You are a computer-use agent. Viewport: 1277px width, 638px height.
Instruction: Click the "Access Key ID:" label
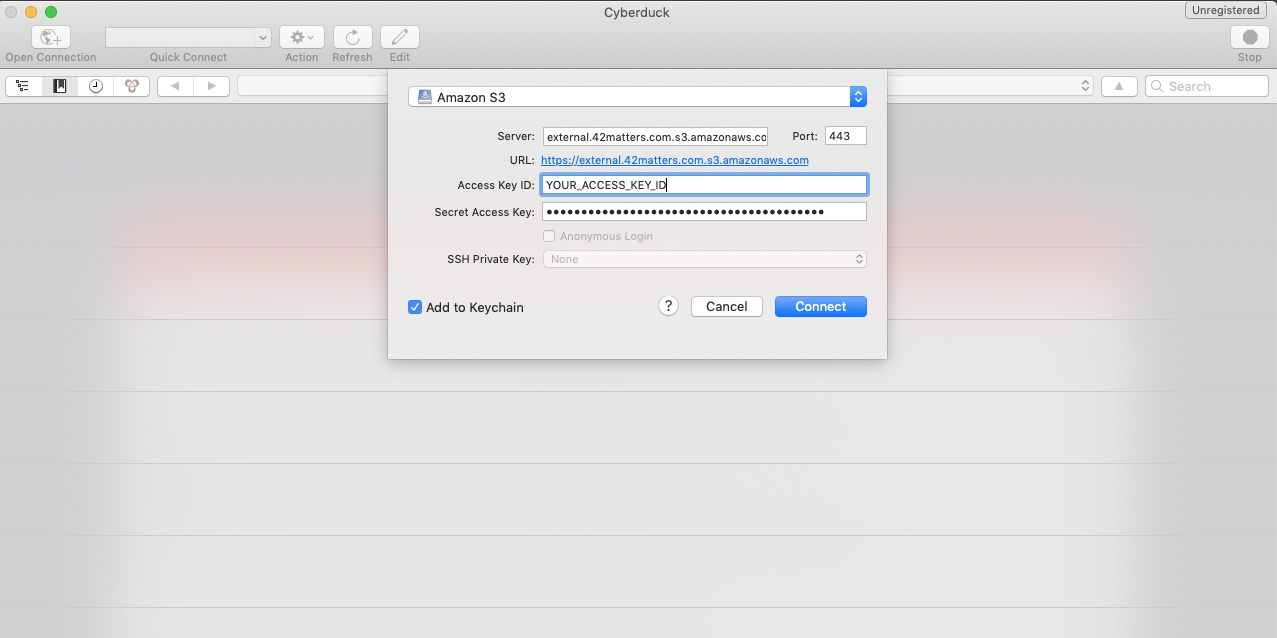click(x=496, y=185)
